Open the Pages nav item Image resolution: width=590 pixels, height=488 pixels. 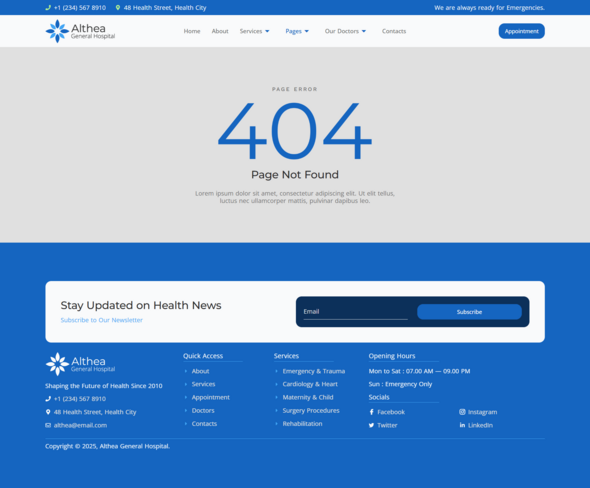[x=293, y=31]
